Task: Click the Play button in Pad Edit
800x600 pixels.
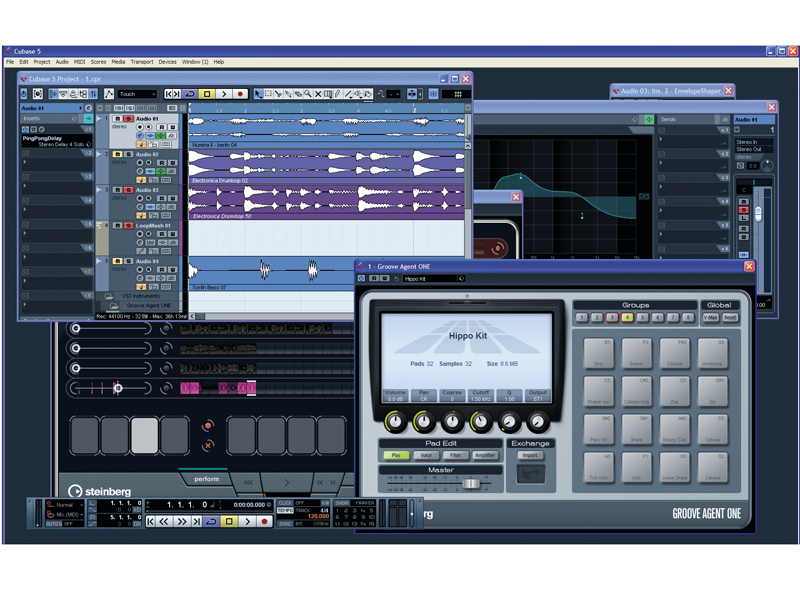Action: click(396, 456)
